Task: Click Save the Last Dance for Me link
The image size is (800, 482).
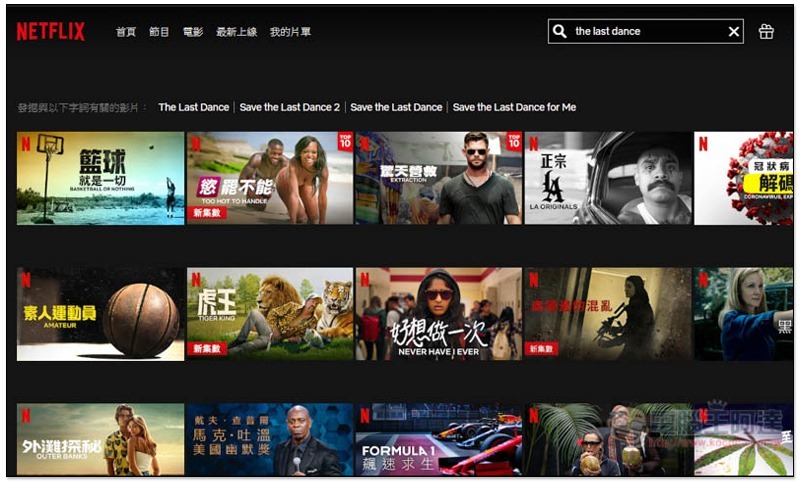Action: 514,107
